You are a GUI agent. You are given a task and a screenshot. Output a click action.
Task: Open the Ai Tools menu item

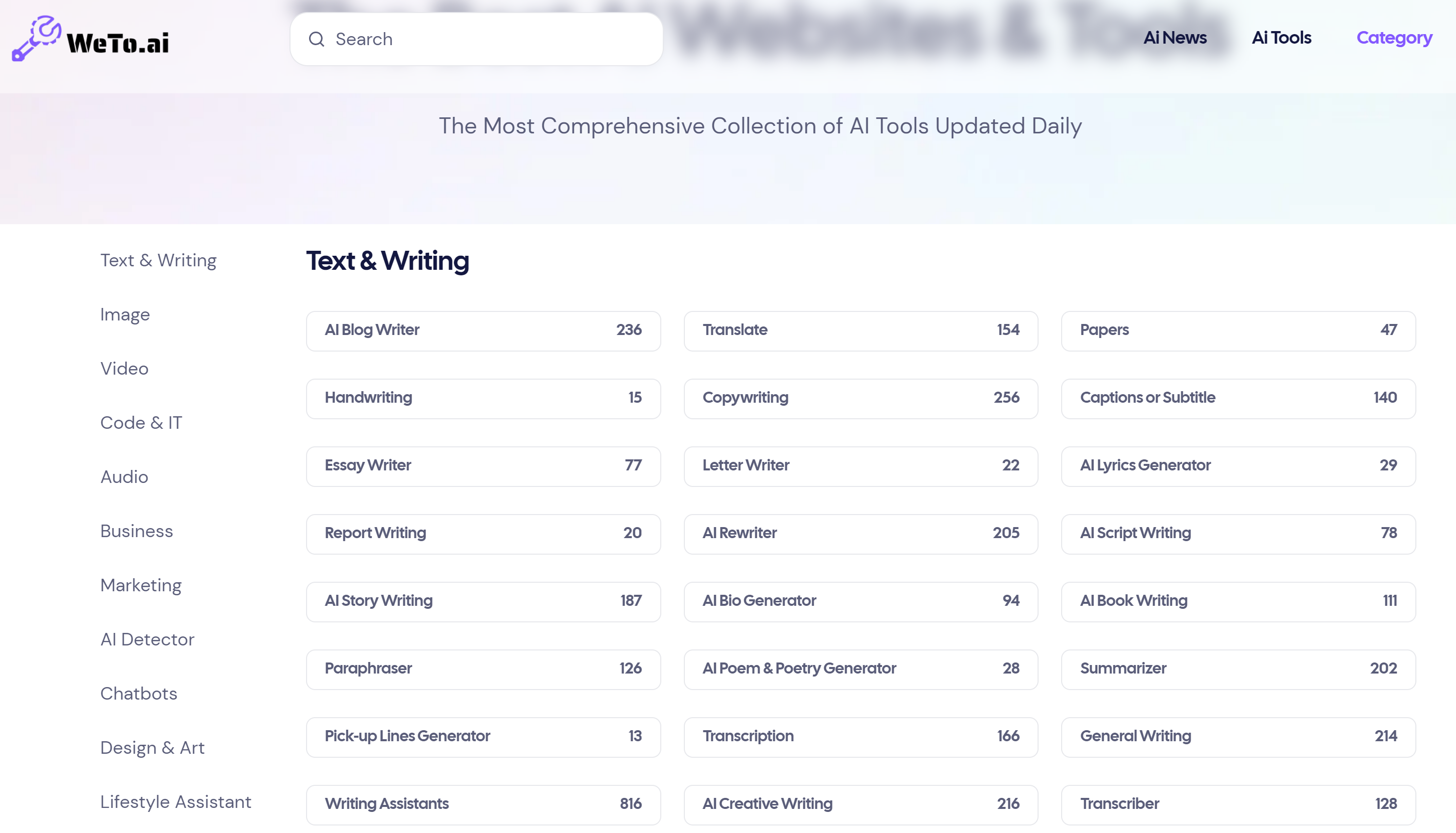(1281, 38)
